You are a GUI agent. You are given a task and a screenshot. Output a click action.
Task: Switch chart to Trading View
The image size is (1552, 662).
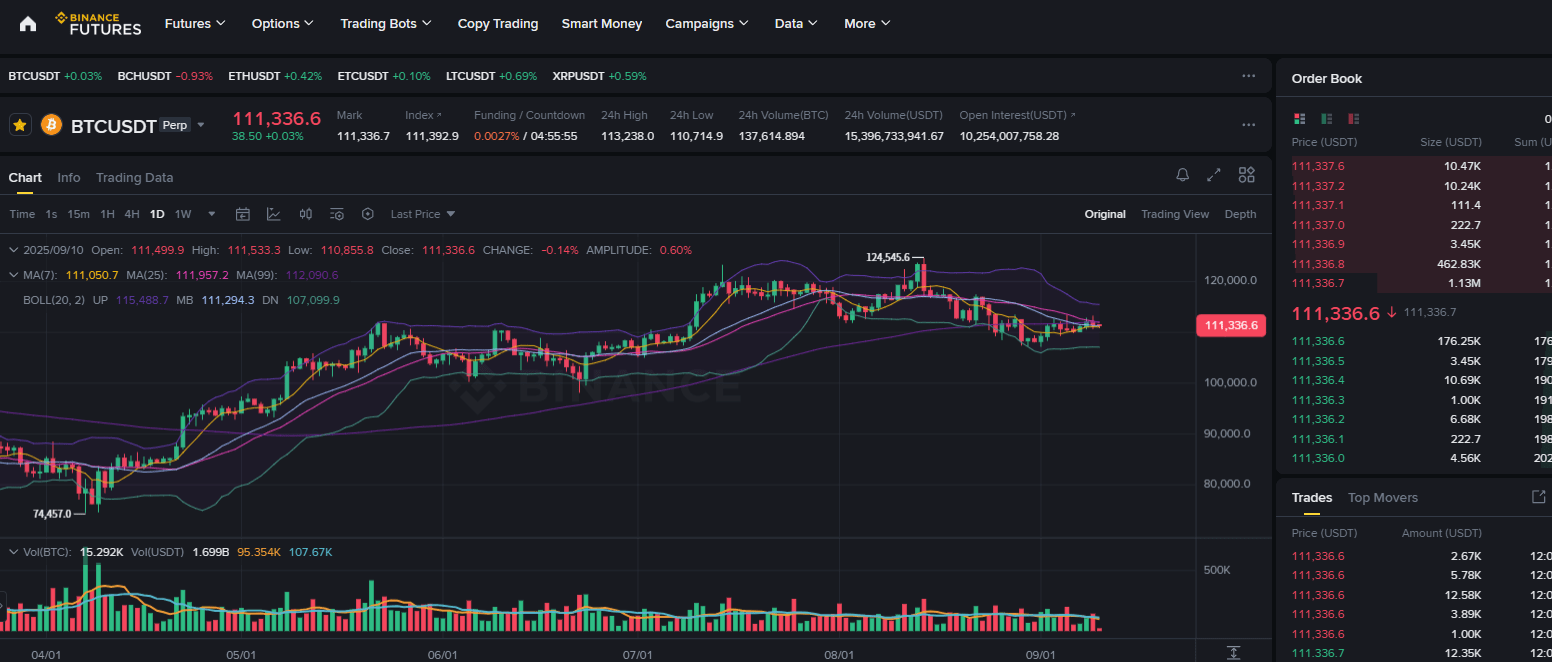click(x=1175, y=214)
